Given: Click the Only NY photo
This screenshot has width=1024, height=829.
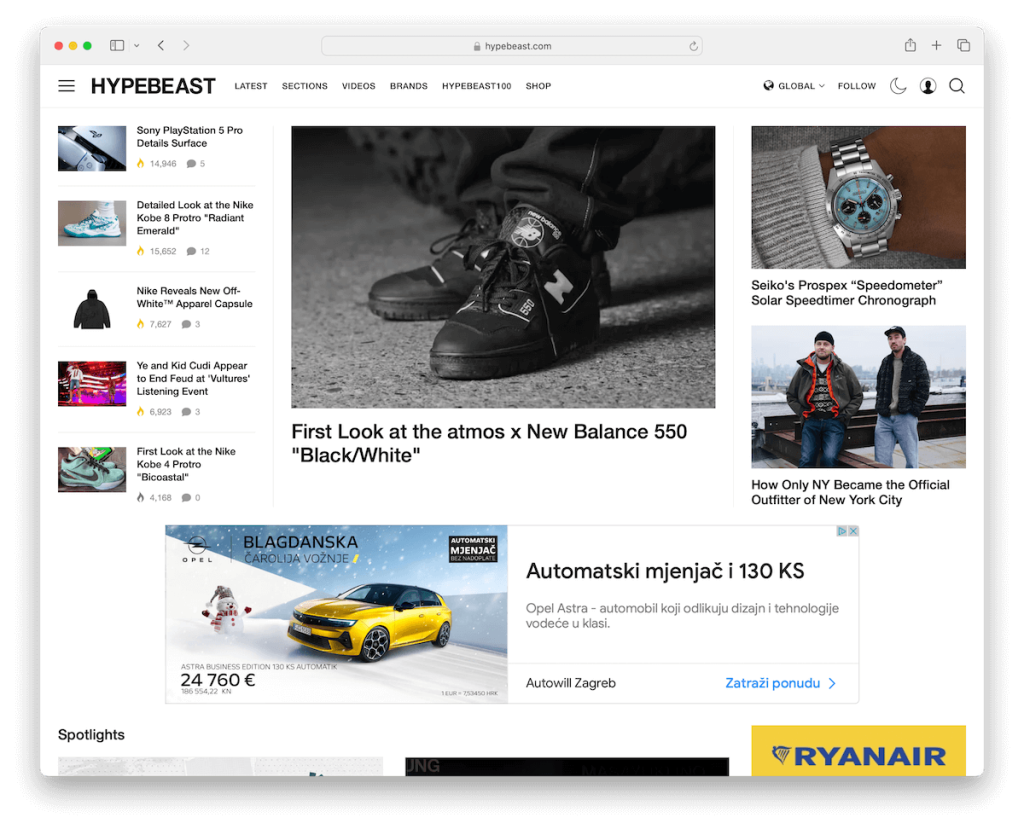Looking at the screenshot, I should coord(858,397).
